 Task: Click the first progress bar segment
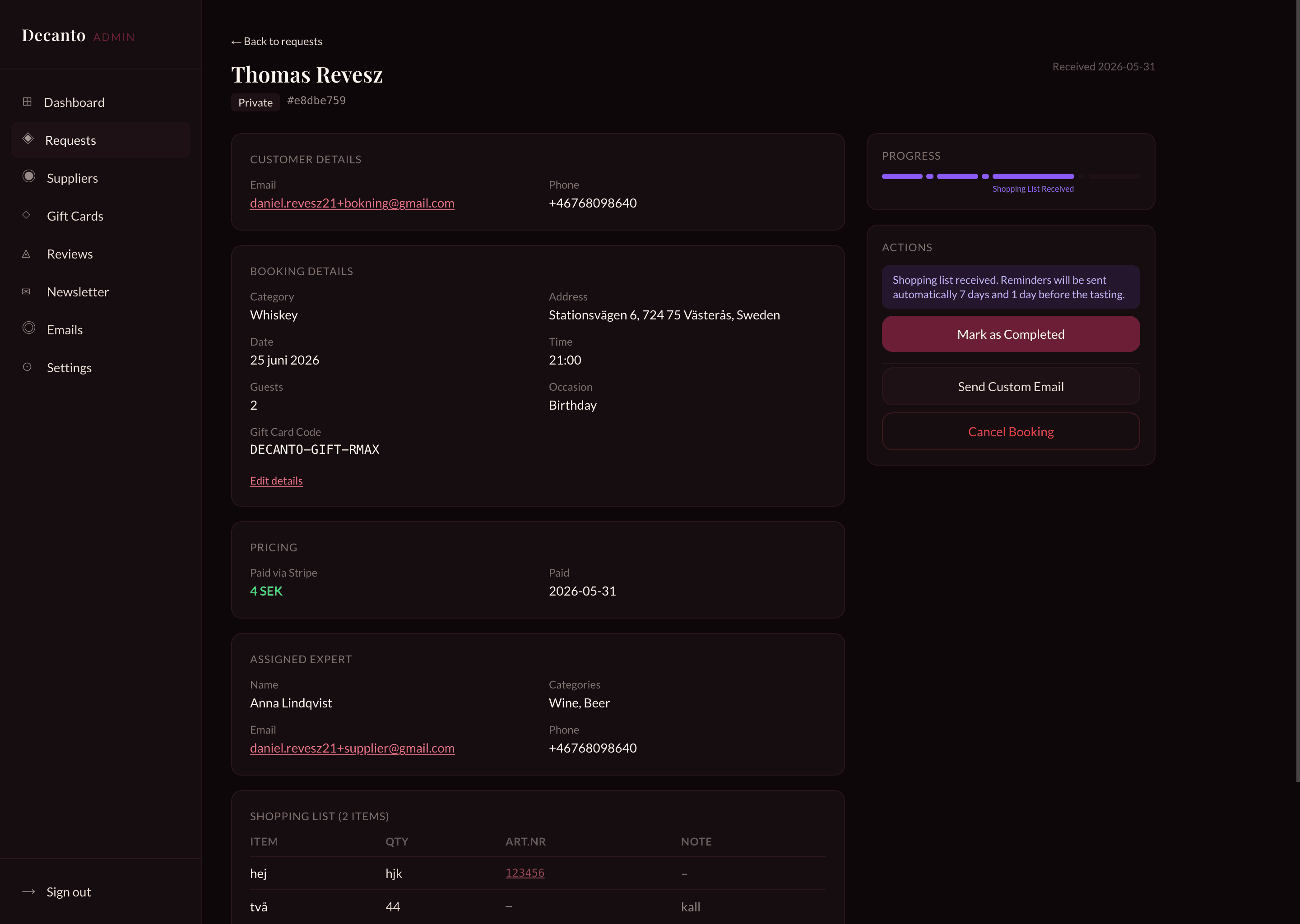click(x=902, y=176)
